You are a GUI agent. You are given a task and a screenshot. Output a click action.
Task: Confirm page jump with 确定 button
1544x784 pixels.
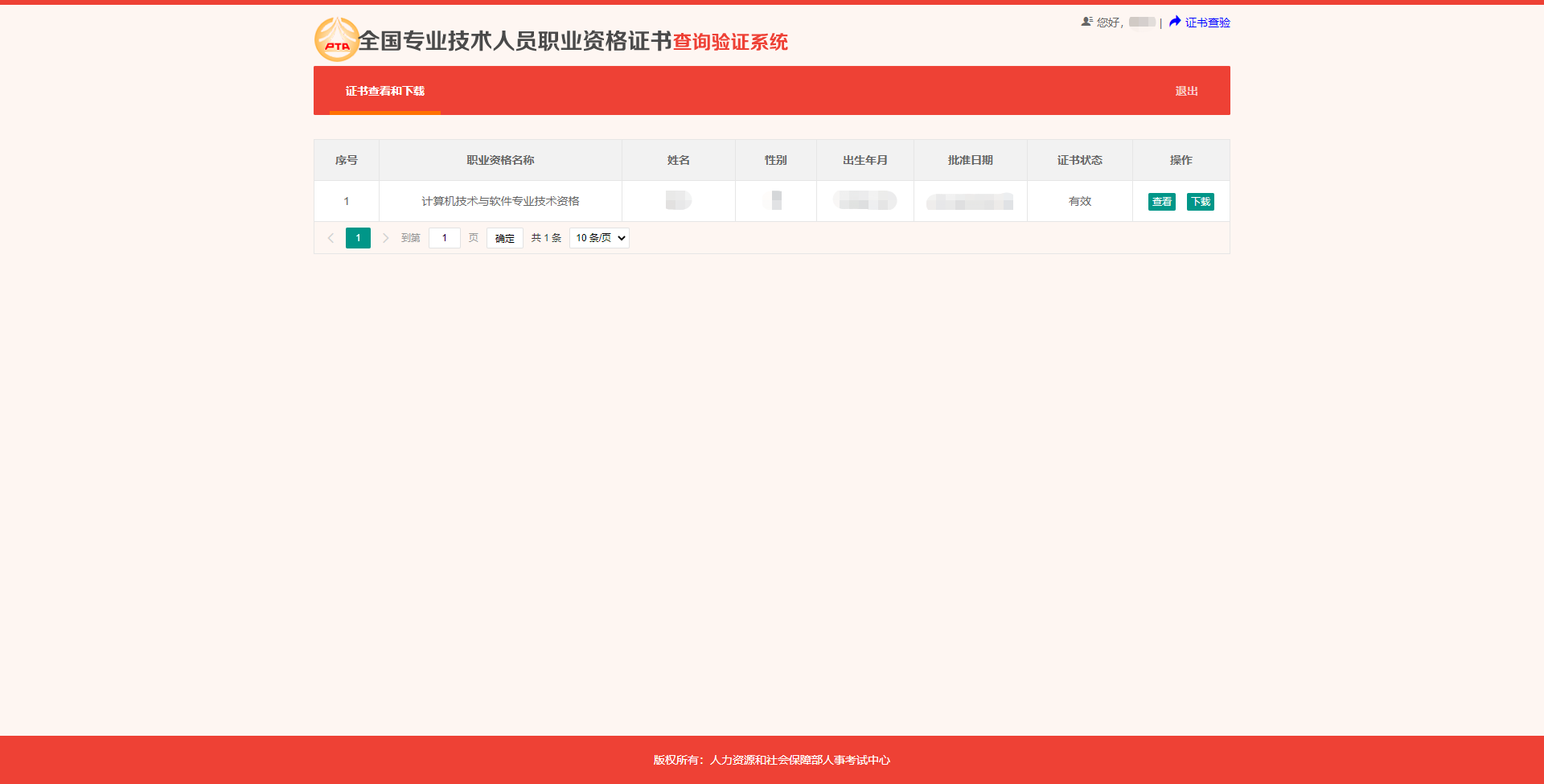504,238
